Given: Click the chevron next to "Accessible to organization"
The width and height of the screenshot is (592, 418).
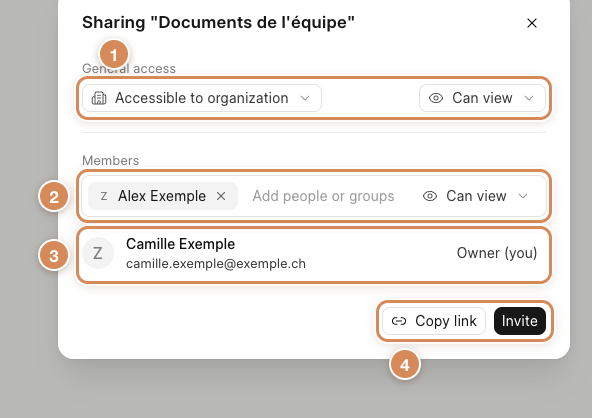Looking at the screenshot, I should coord(305,98).
